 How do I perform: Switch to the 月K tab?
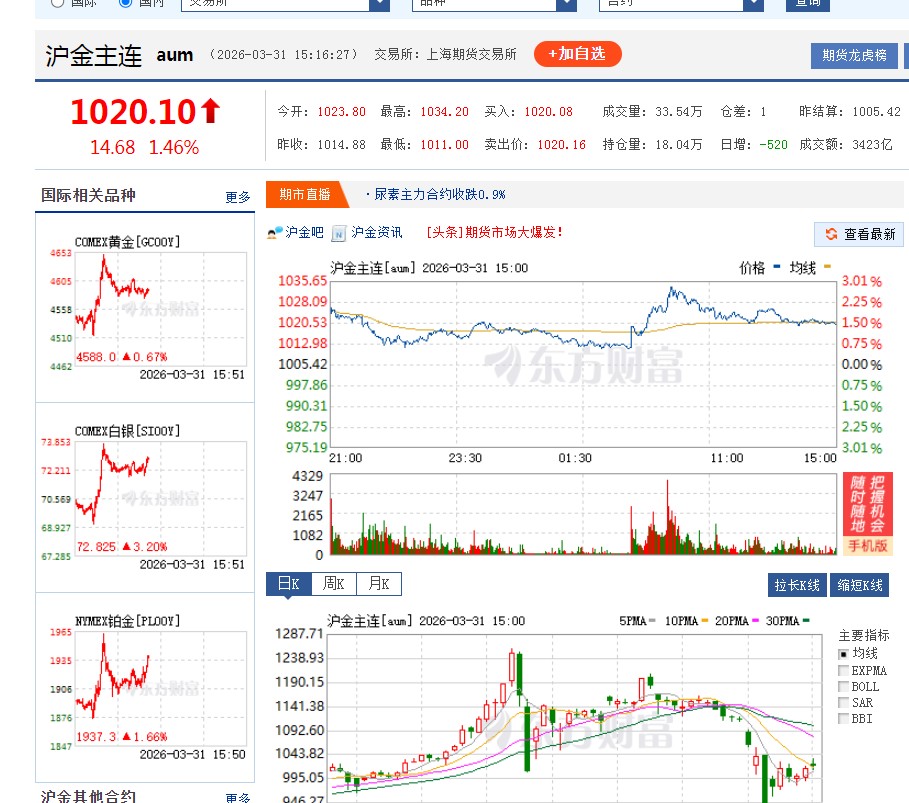pos(377,583)
